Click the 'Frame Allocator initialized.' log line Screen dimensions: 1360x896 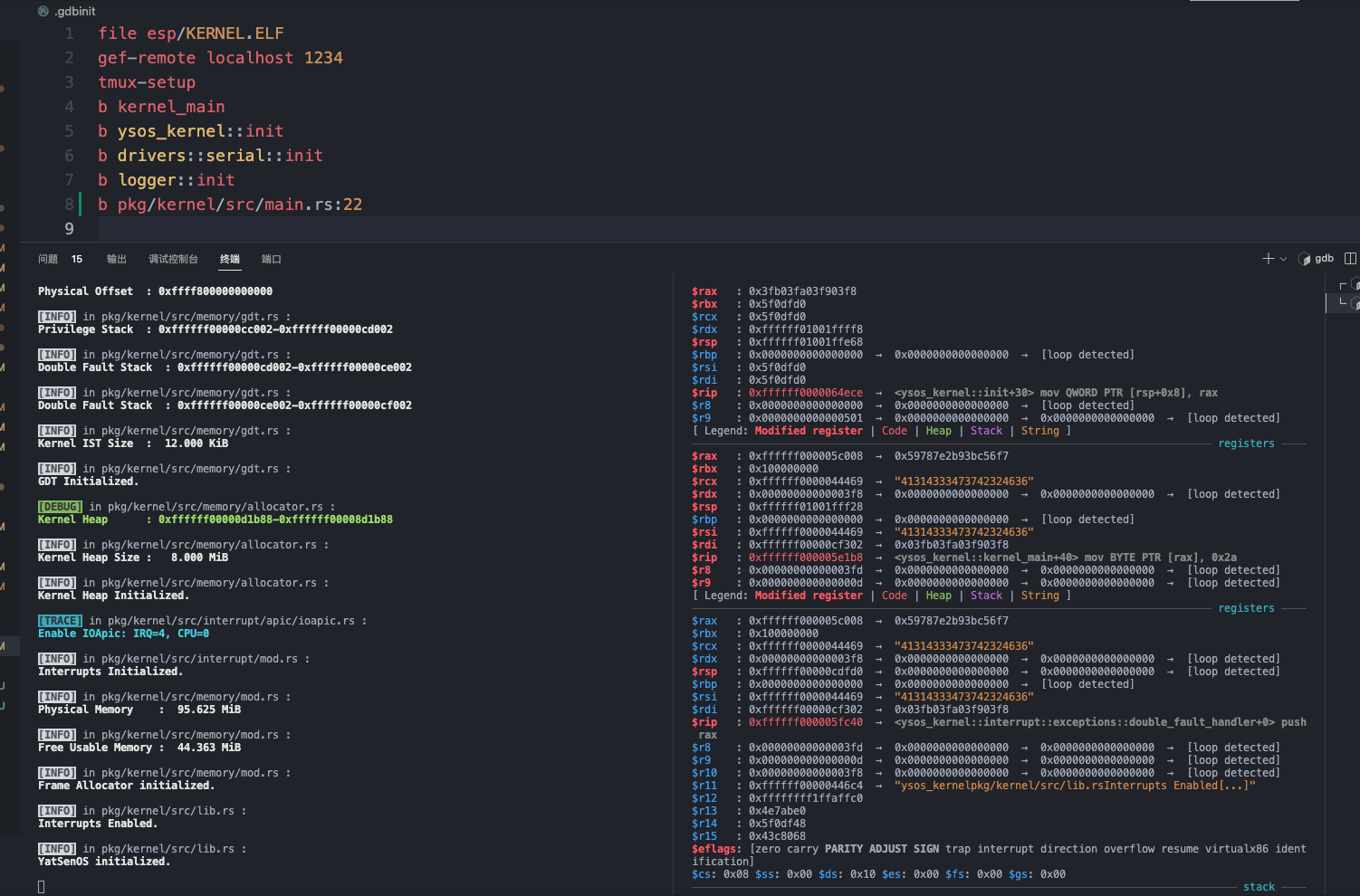coord(126,786)
